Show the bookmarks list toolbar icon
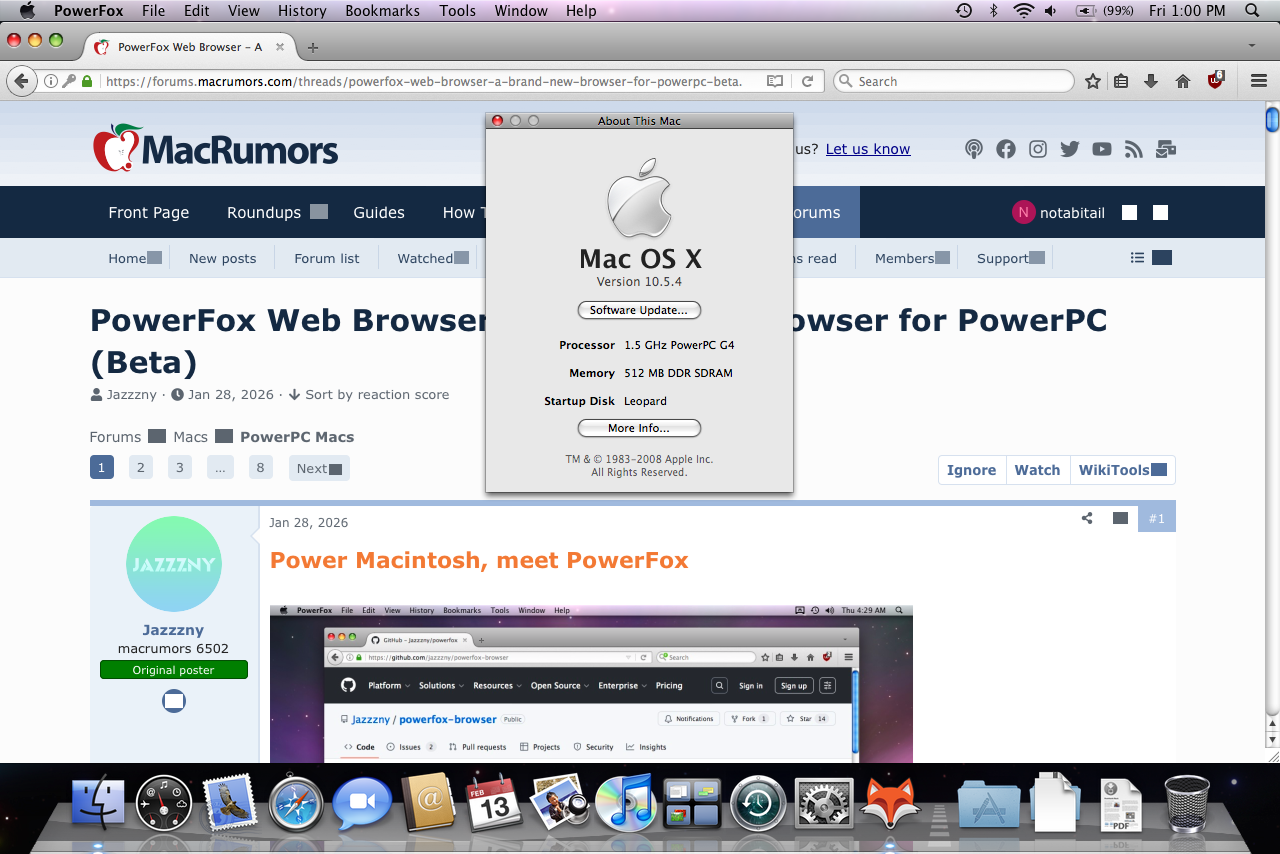 click(x=1122, y=81)
